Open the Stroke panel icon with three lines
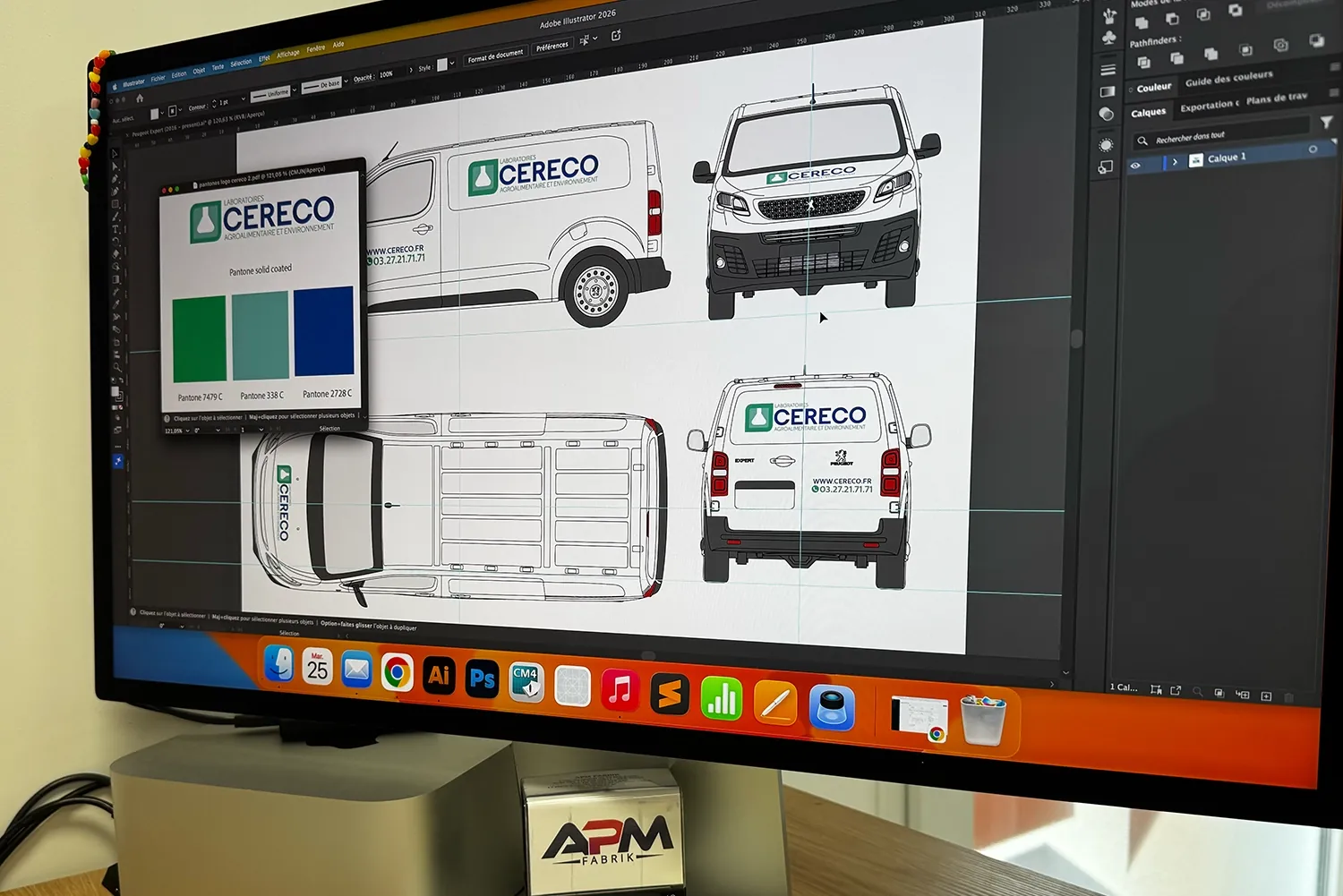The height and width of the screenshot is (896, 1343). coord(1108,69)
